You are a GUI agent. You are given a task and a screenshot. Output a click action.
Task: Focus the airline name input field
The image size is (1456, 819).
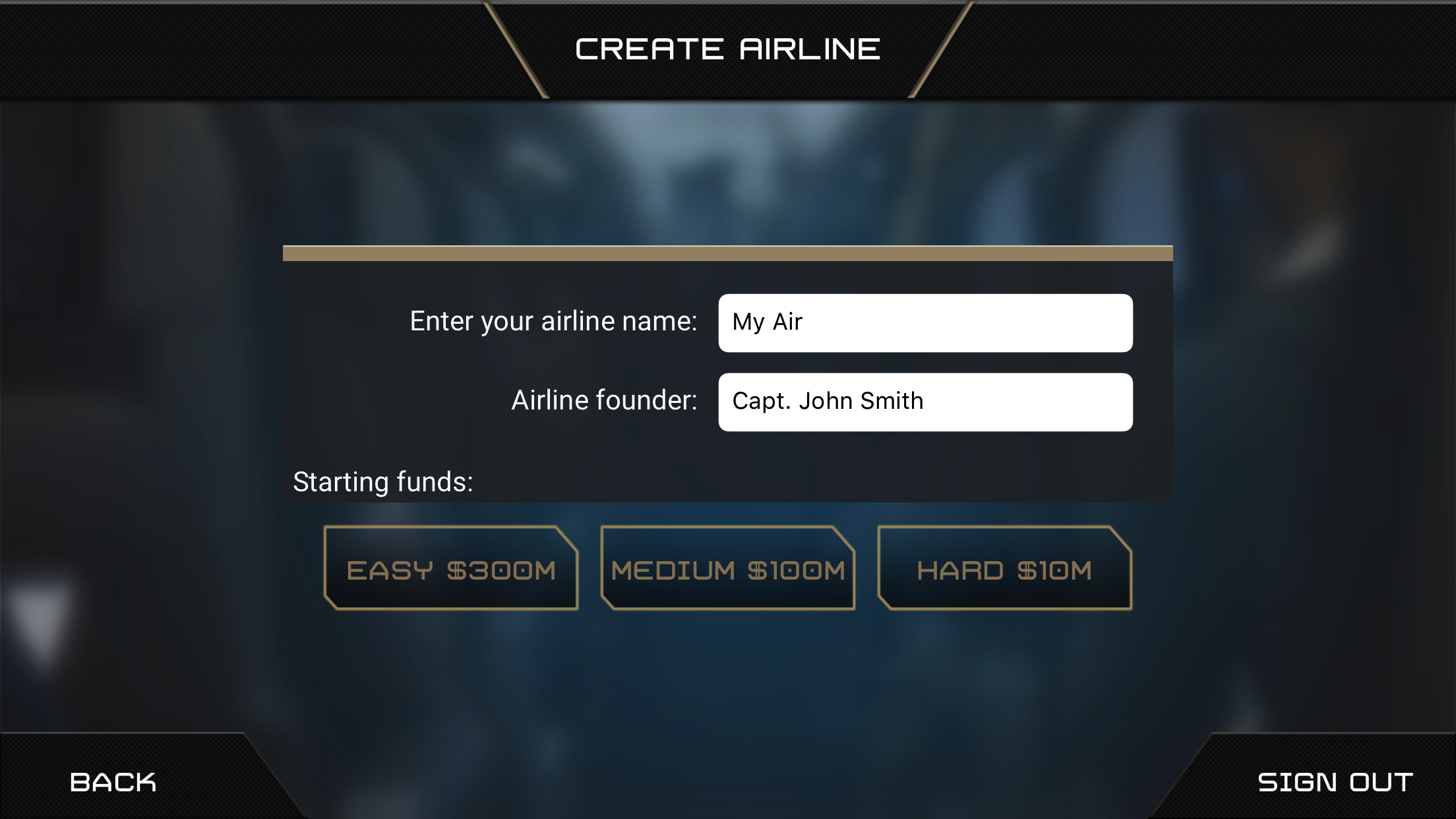[926, 323]
